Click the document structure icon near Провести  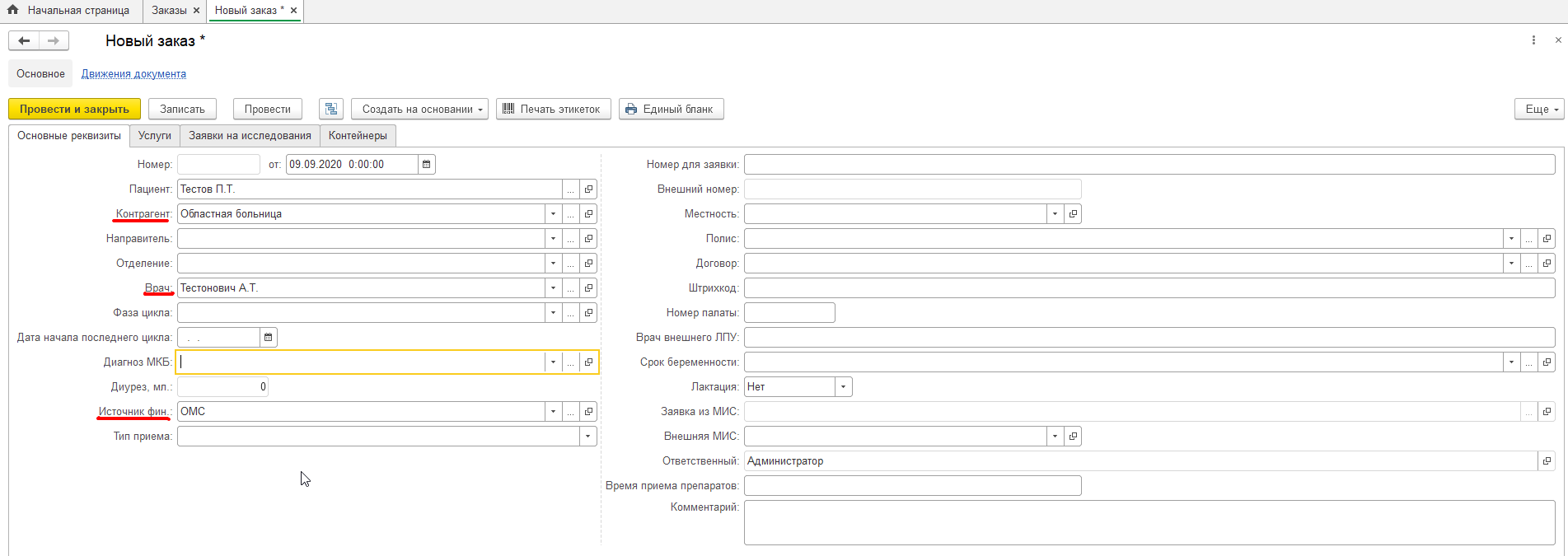click(331, 110)
